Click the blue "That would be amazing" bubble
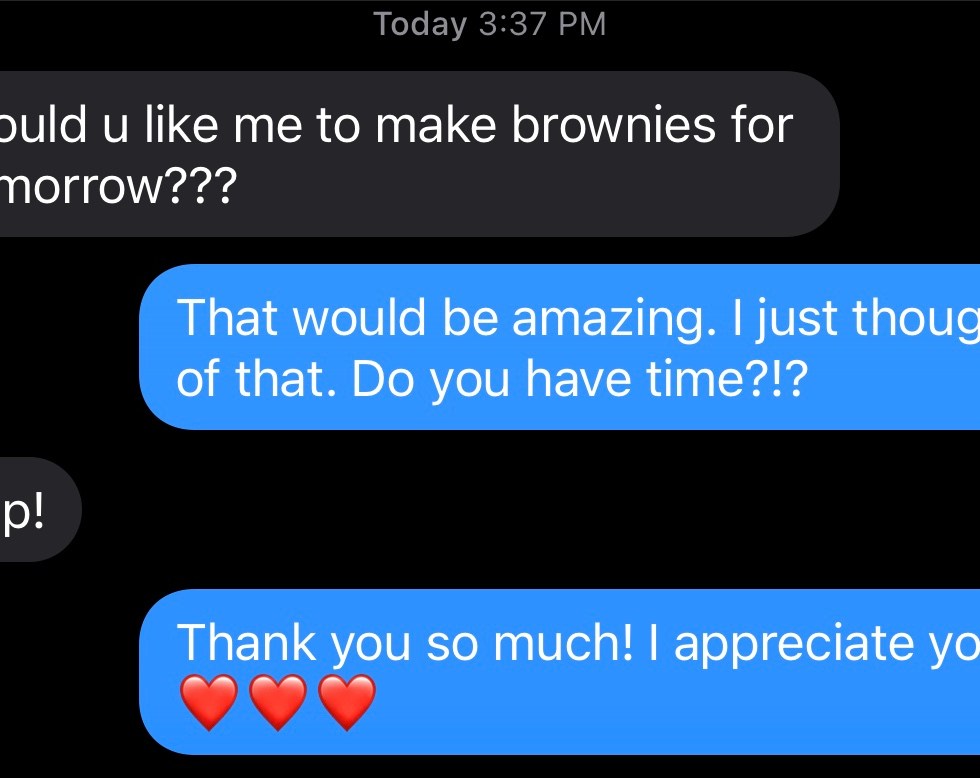This screenshot has width=980, height=778. (x=560, y=347)
